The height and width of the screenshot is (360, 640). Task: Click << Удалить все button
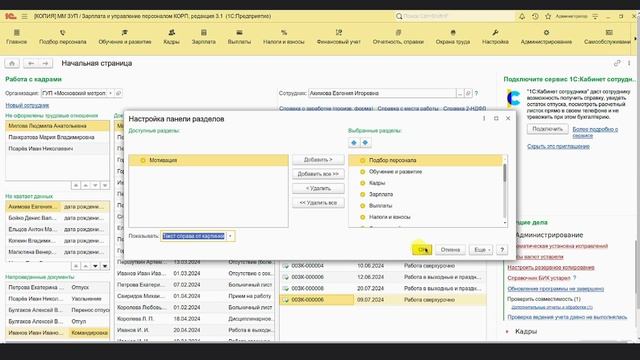pyautogui.click(x=318, y=202)
